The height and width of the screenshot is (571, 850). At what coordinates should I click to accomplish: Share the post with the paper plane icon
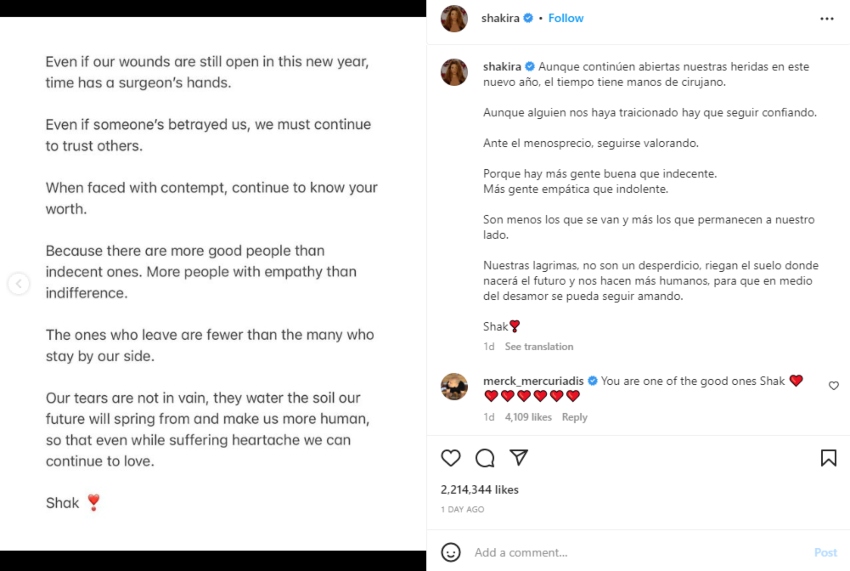pos(518,458)
